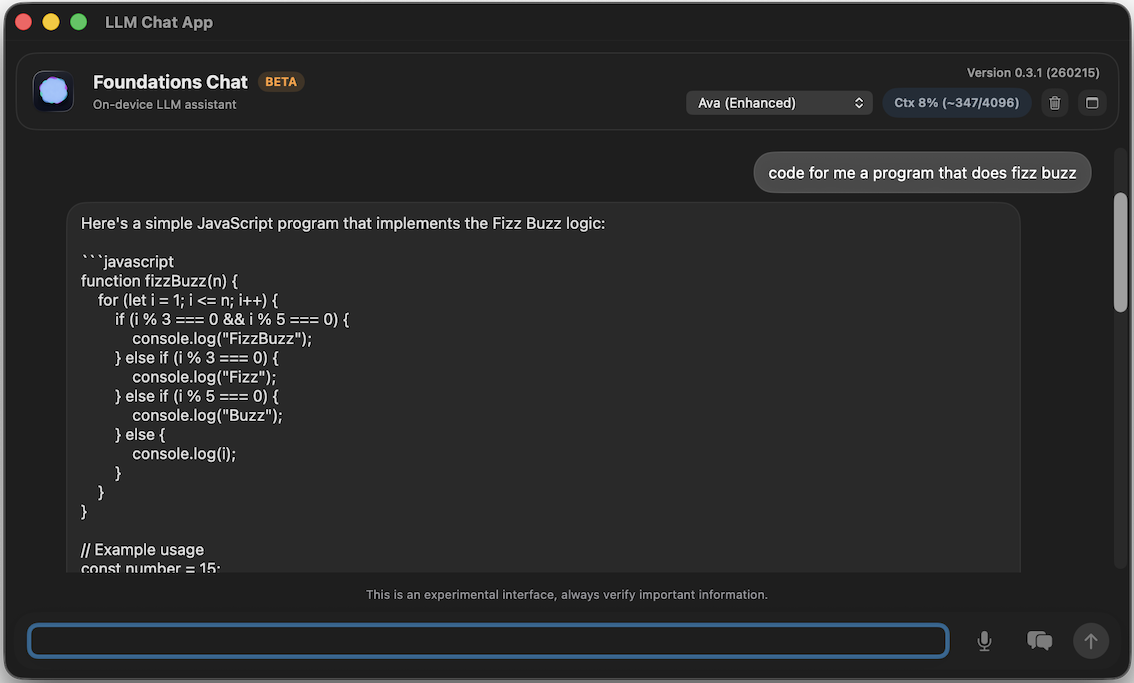Screen dimensions: 1134x683
Task: Select the fizz buzz user message bubble
Action: [x=922, y=172]
